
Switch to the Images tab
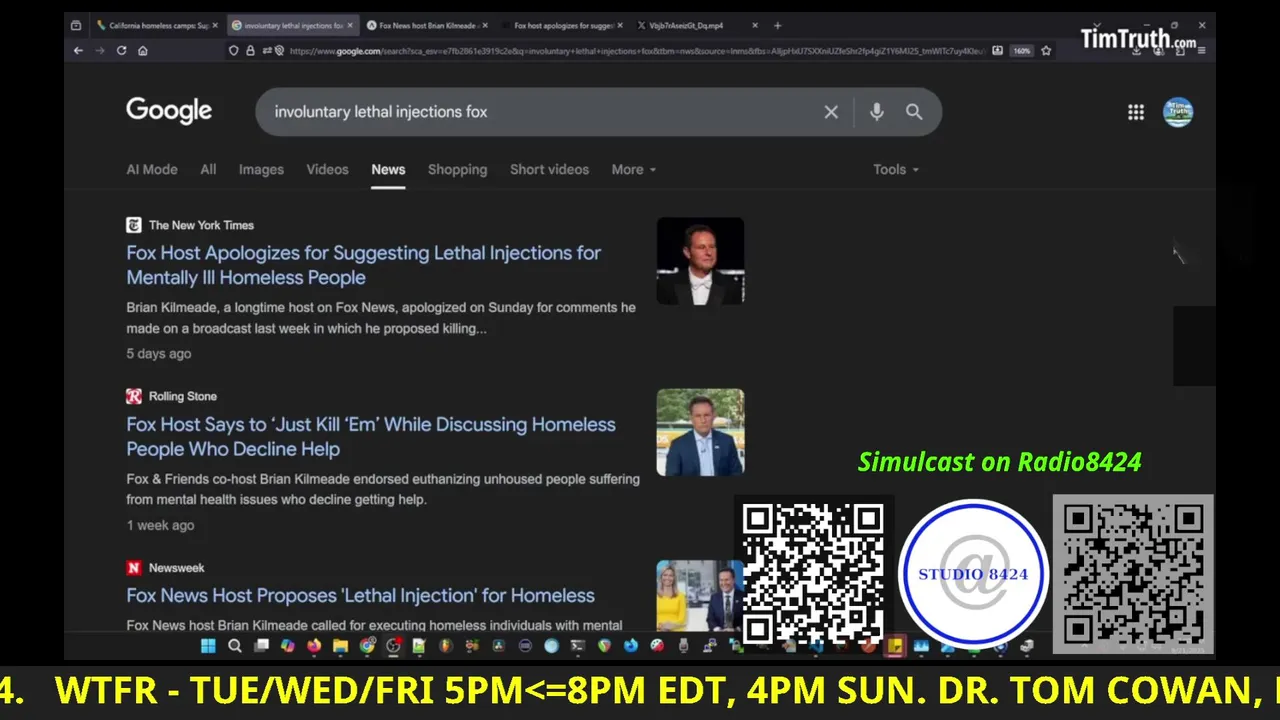coord(261,169)
